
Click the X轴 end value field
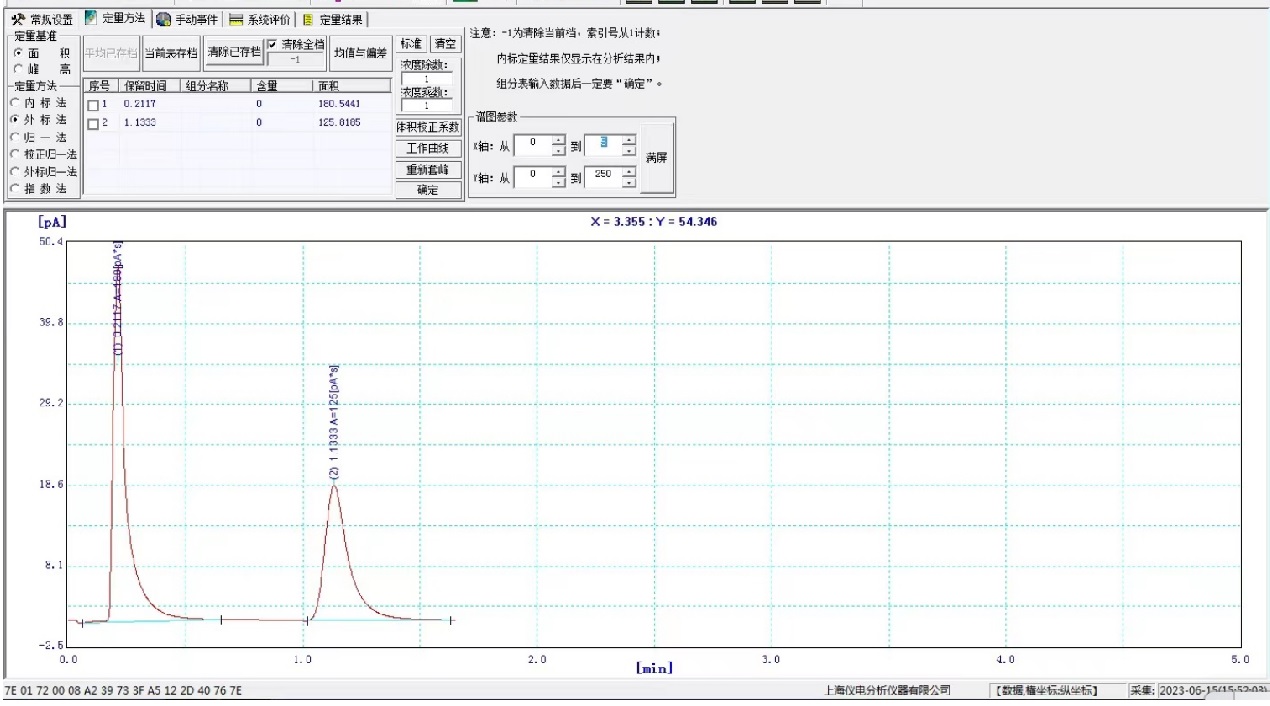[603, 145]
